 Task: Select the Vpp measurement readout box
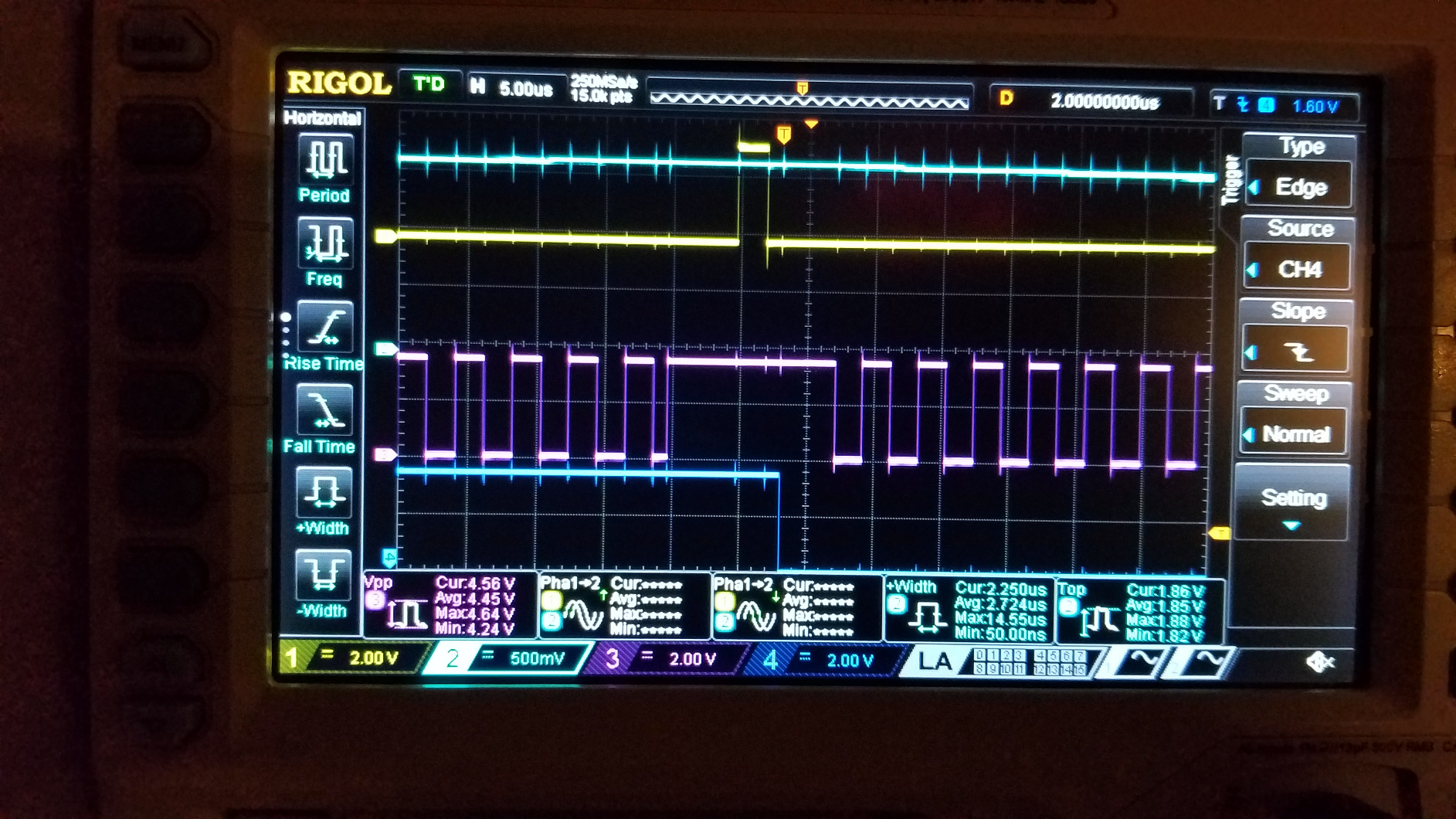[x=450, y=605]
